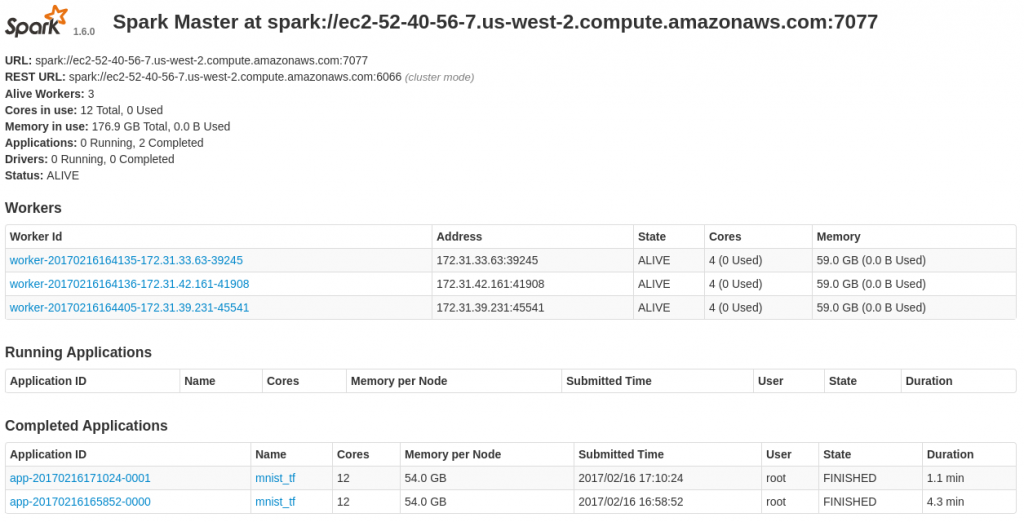The height and width of the screenshot is (522, 1024).
Task: Click duration value 4.3 min
Action: tap(946, 502)
